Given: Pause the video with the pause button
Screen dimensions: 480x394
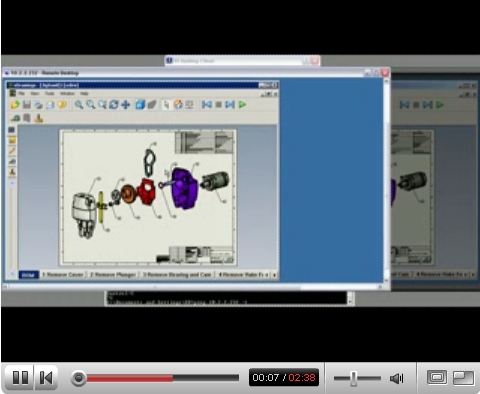Looking at the screenshot, I should (20, 378).
